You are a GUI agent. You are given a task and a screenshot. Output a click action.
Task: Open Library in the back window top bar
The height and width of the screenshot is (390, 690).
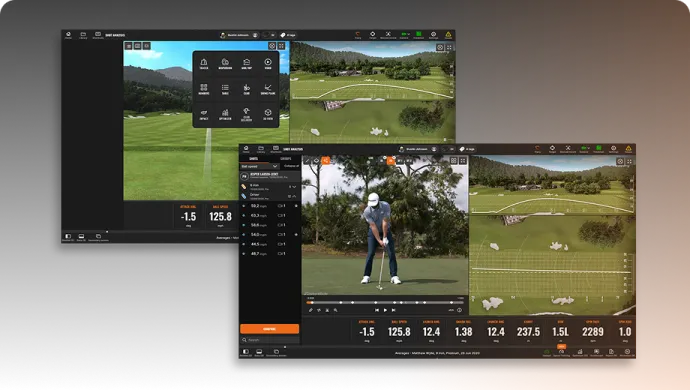tap(83, 35)
